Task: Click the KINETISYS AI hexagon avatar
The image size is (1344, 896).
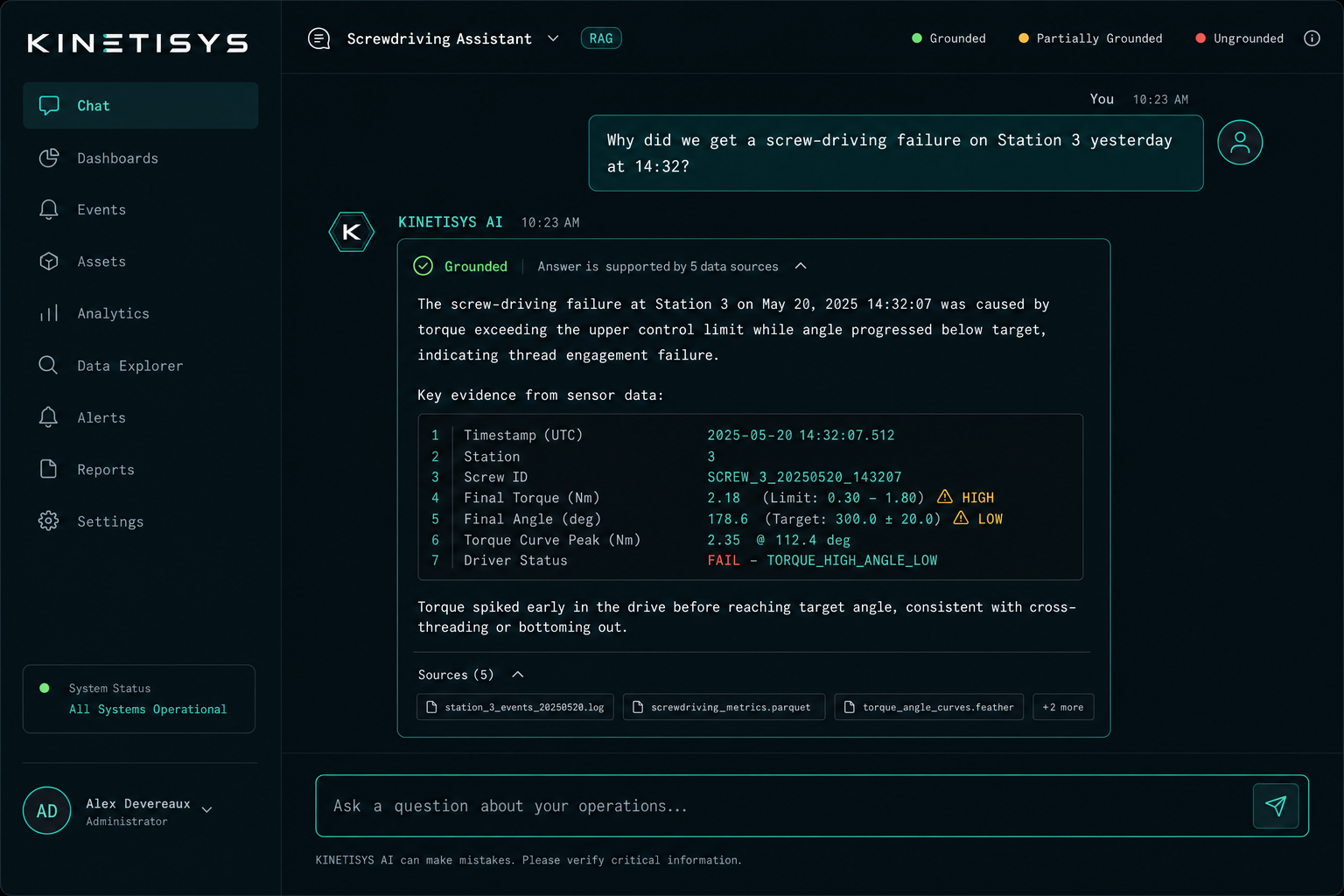Action: tap(352, 232)
